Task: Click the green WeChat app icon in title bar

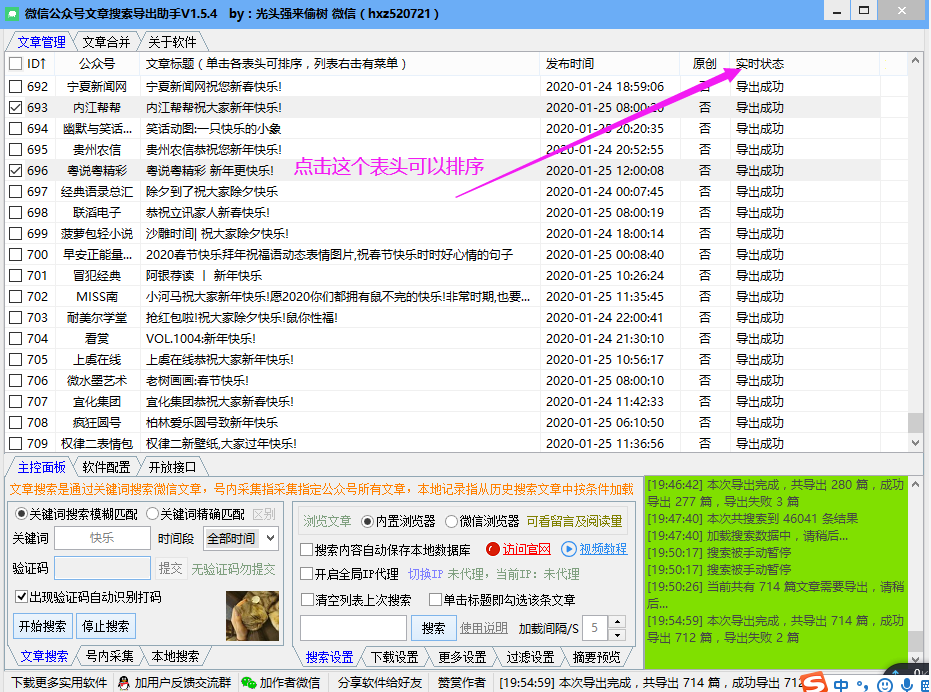Action: (12, 13)
